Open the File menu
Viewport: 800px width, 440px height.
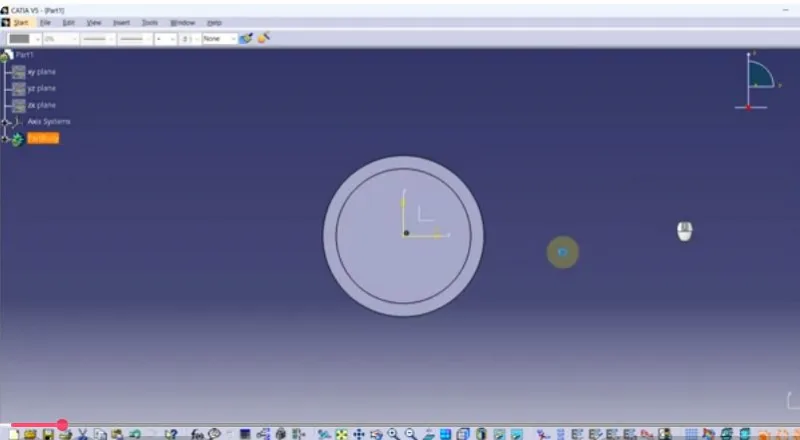pyautogui.click(x=45, y=22)
